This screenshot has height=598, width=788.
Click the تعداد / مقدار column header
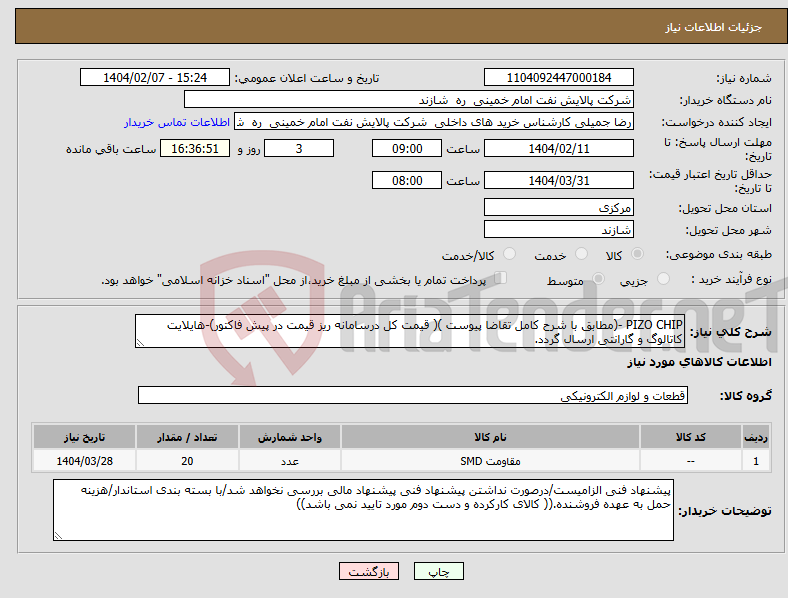187,437
